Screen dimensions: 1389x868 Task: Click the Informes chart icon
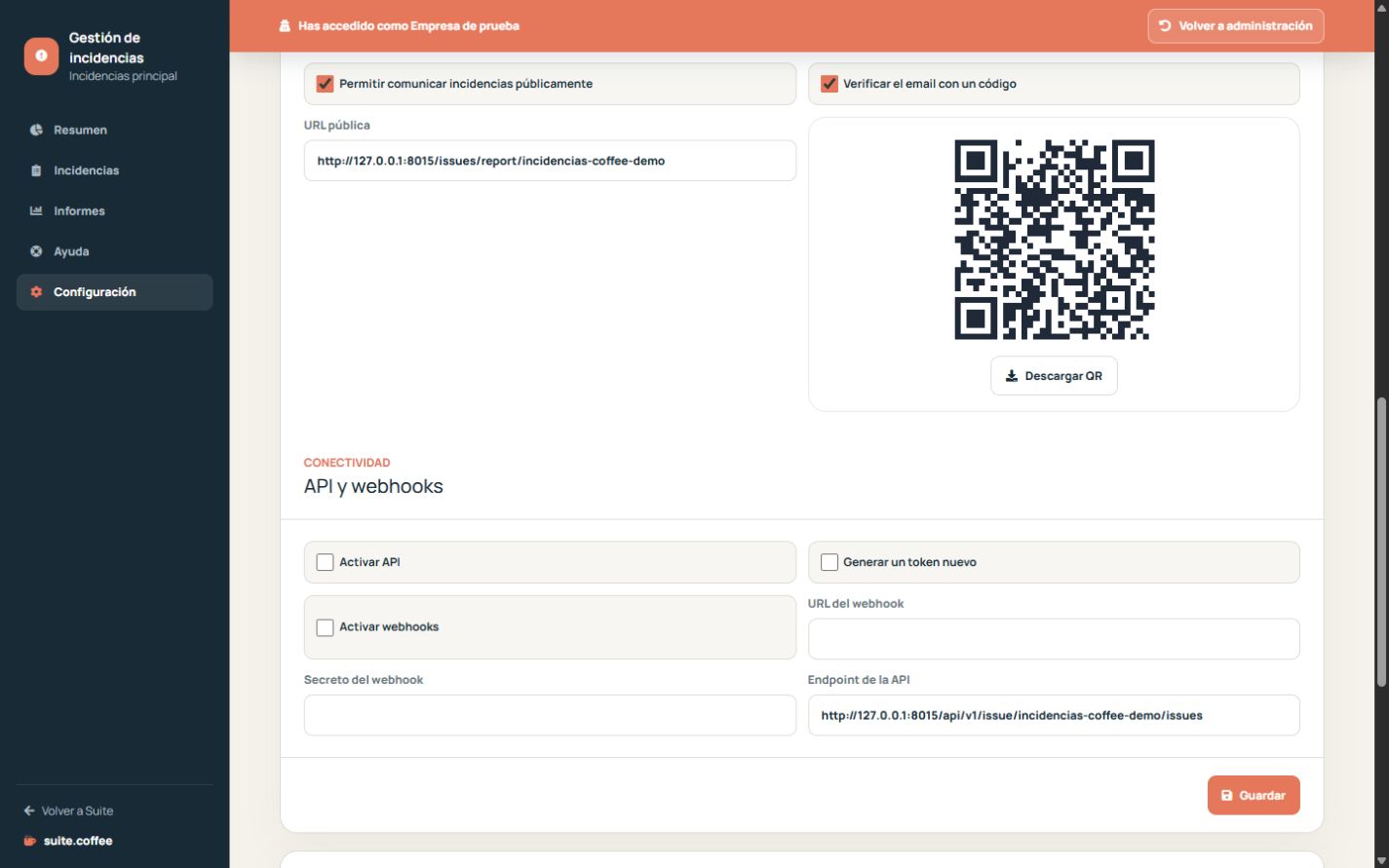click(36, 210)
